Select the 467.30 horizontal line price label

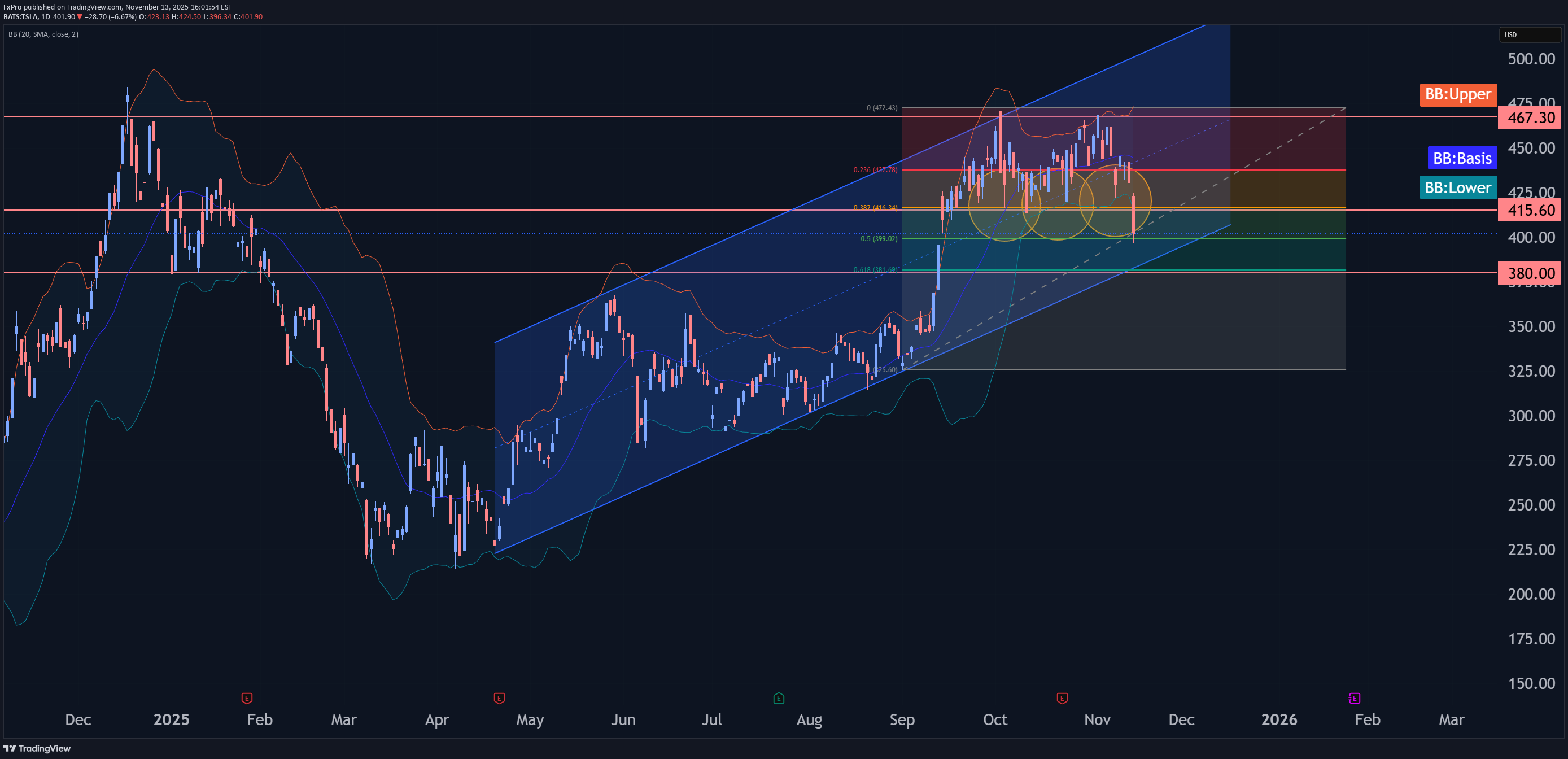tap(1531, 117)
